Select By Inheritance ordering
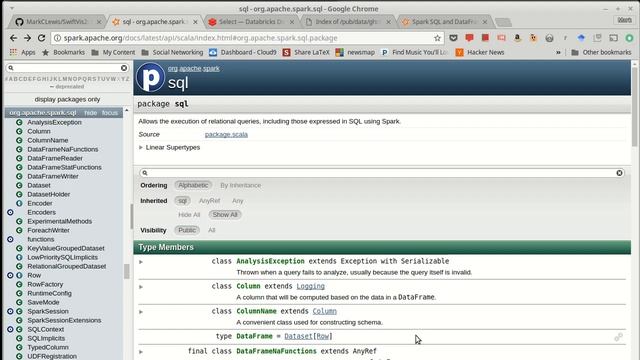Image resolution: width=640 pixels, height=360 pixels. point(240,185)
